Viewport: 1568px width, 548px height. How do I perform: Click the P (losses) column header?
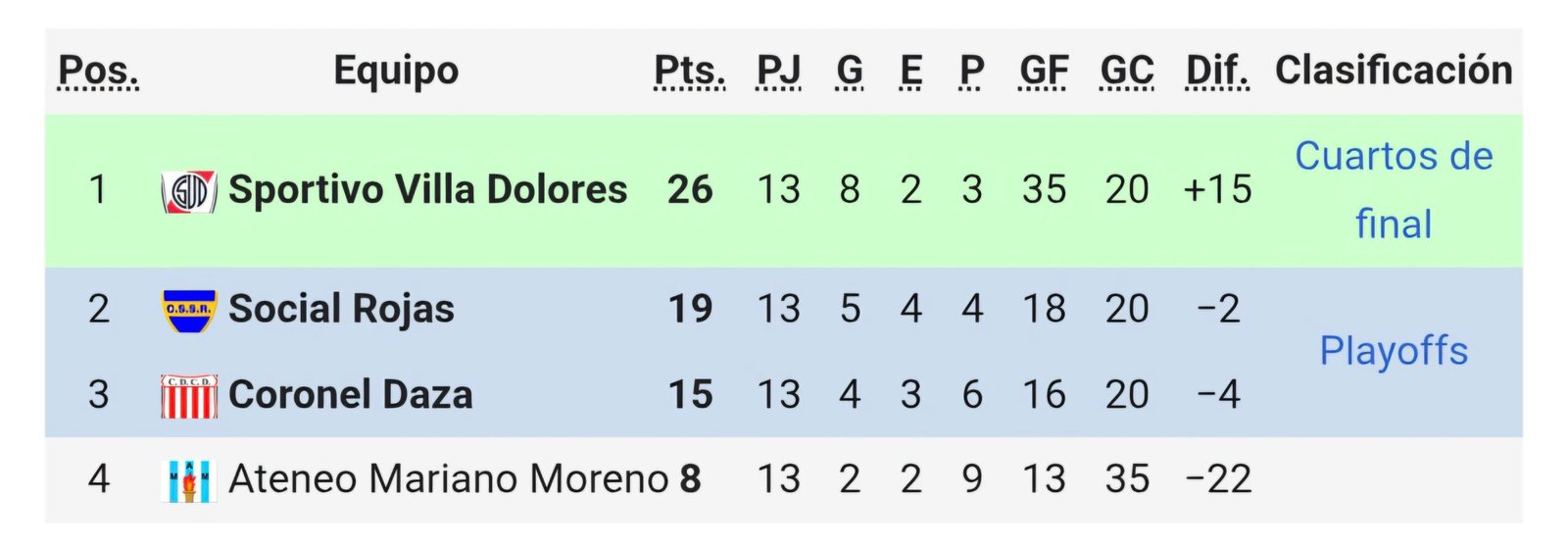pos(971,71)
